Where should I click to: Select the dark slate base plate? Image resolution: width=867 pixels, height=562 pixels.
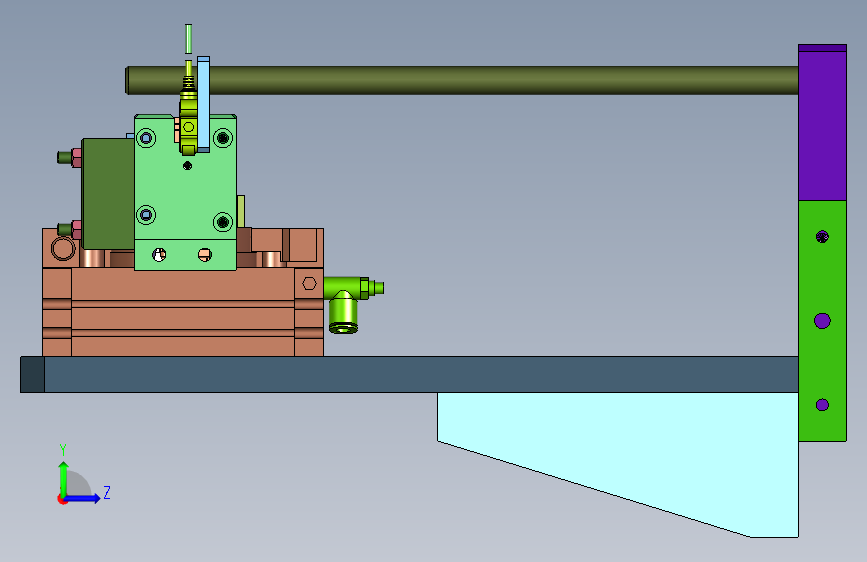pyautogui.click(x=409, y=374)
